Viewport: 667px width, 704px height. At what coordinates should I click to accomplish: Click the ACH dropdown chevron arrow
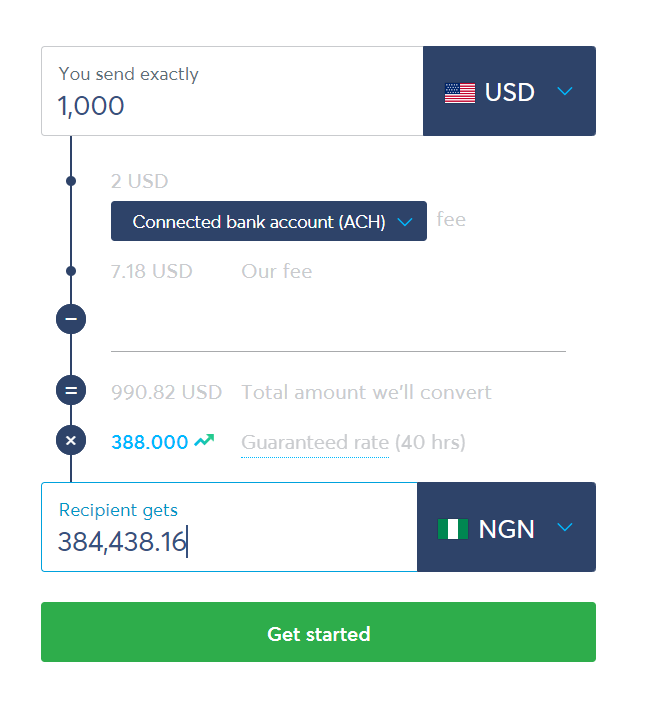tap(405, 222)
